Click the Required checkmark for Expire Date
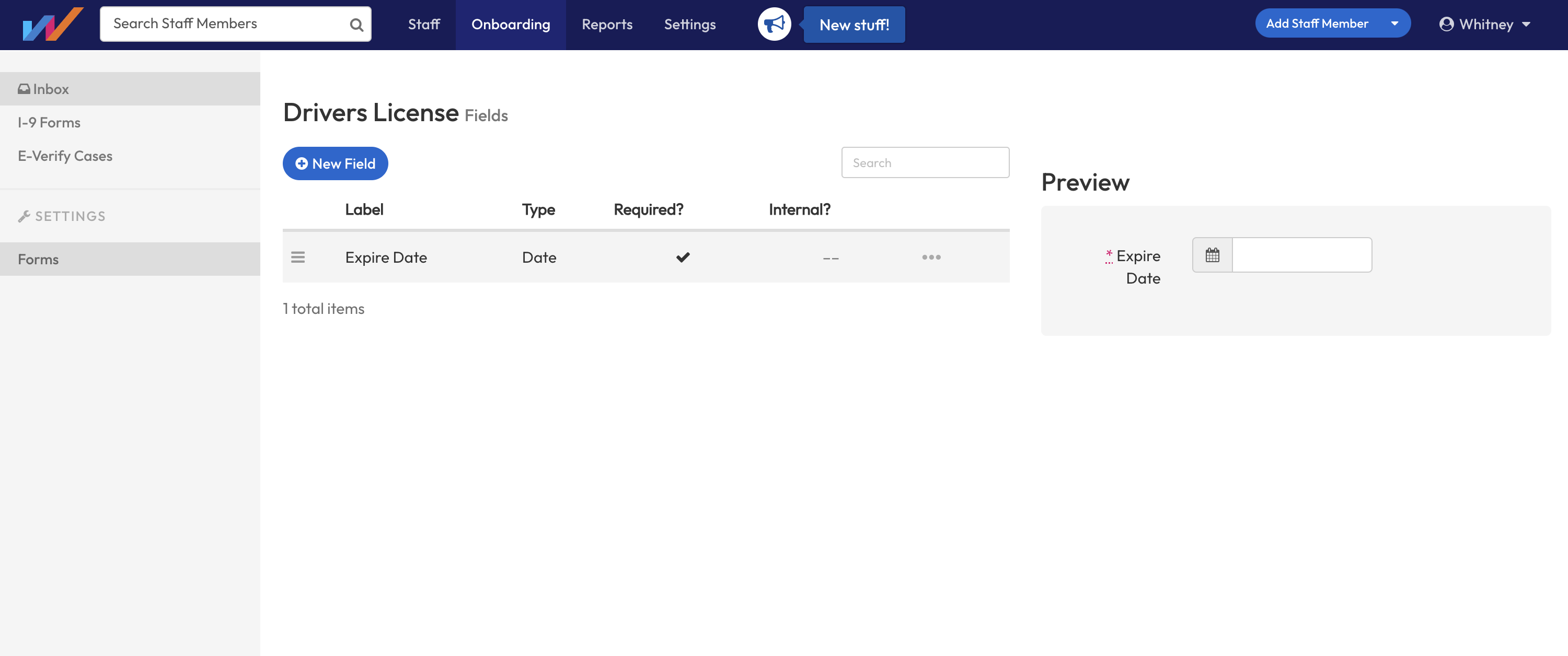This screenshot has height=656, width=1568. click(683, 257)
